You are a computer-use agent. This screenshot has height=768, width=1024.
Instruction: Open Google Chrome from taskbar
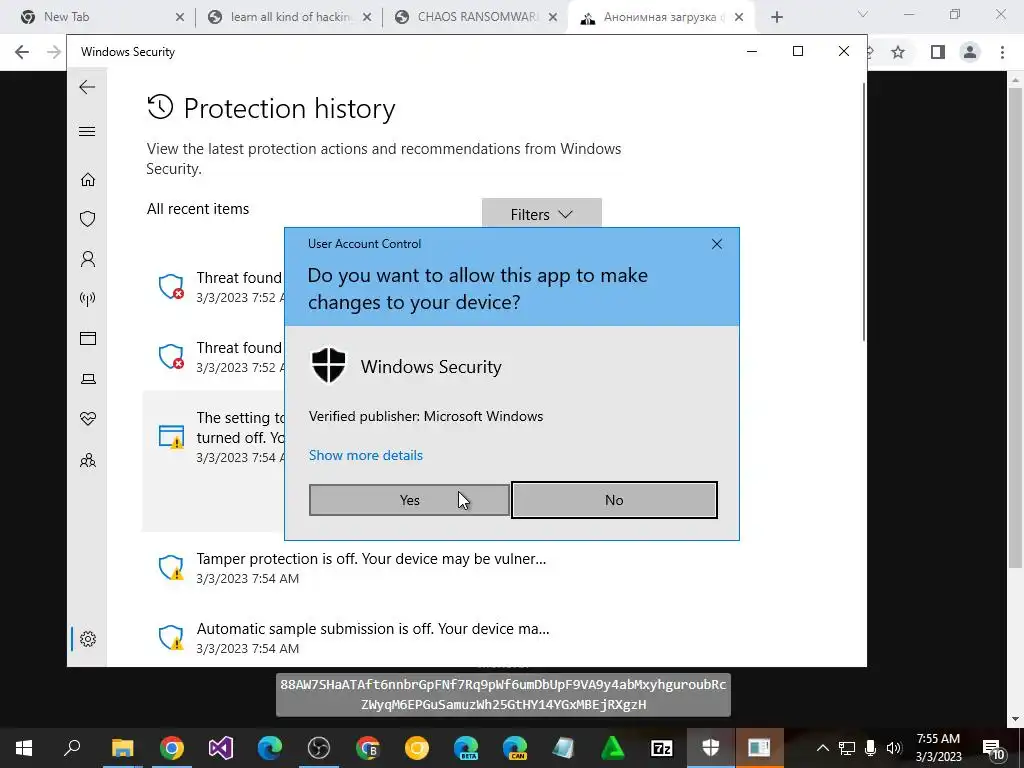click(x=172, y=748)
